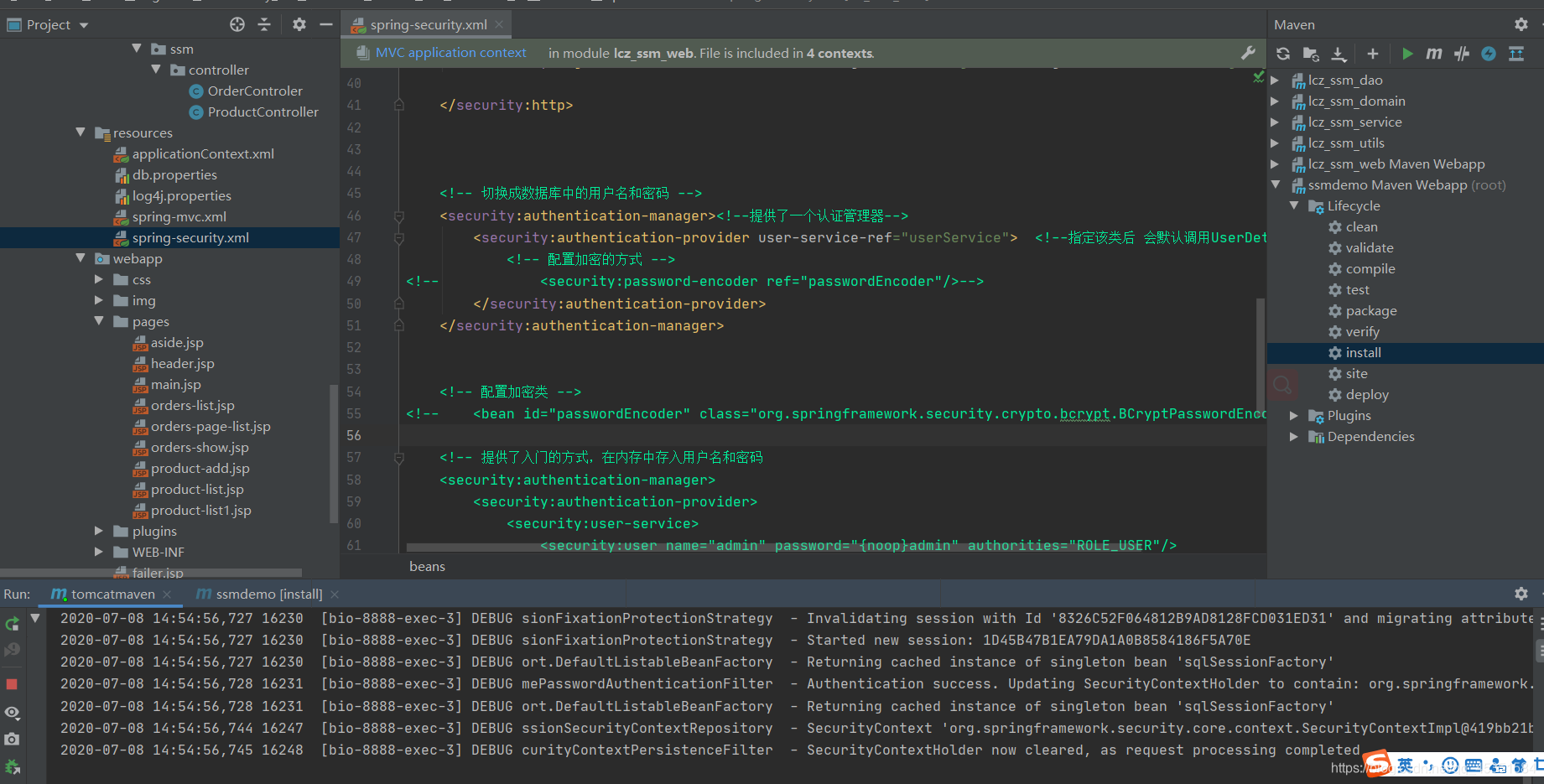
Task: Click MVC application context link
Action: tap(451, 53)
